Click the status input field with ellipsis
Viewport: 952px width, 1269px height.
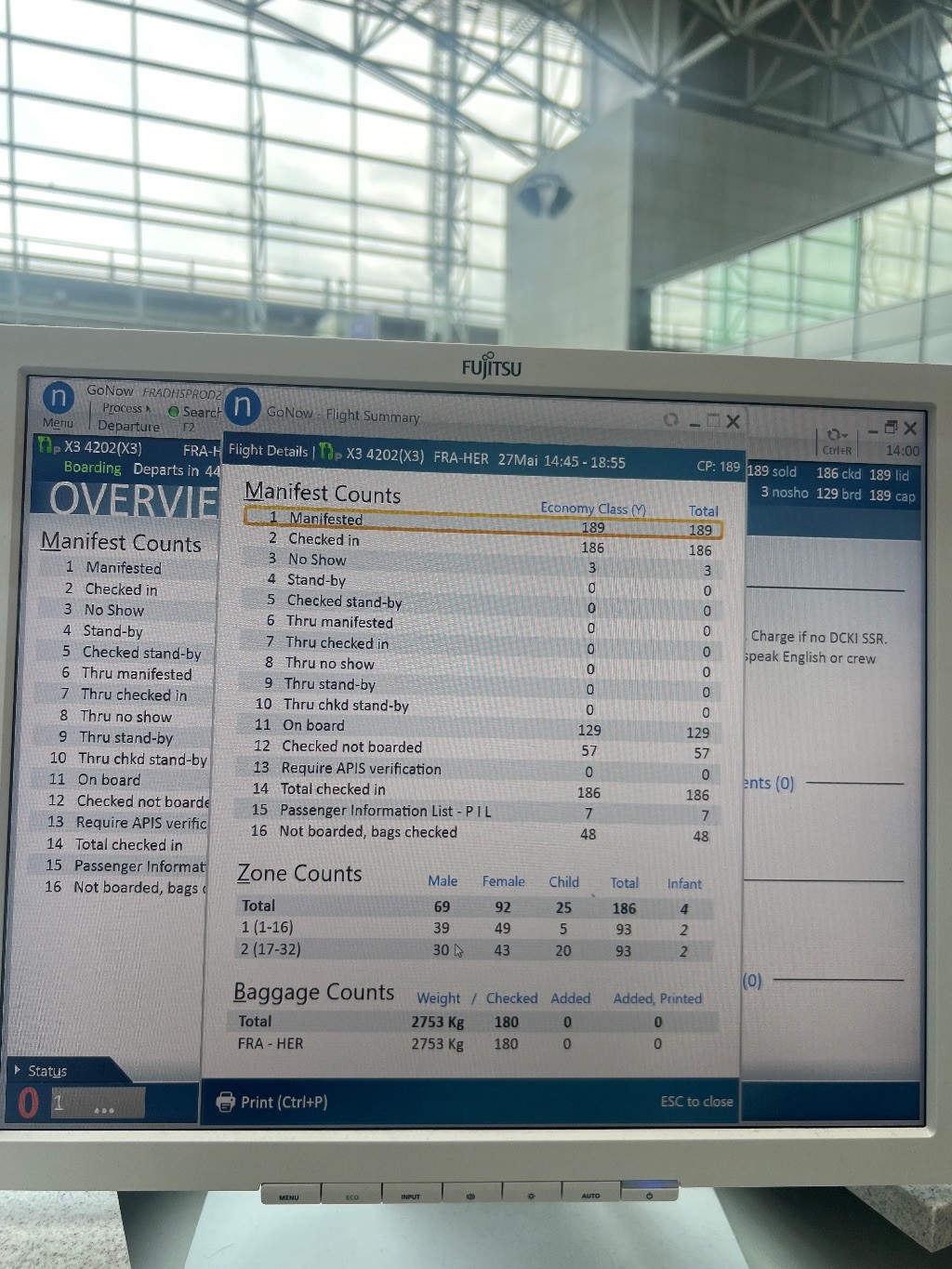pyautogui.click(x=97, y=1104)
